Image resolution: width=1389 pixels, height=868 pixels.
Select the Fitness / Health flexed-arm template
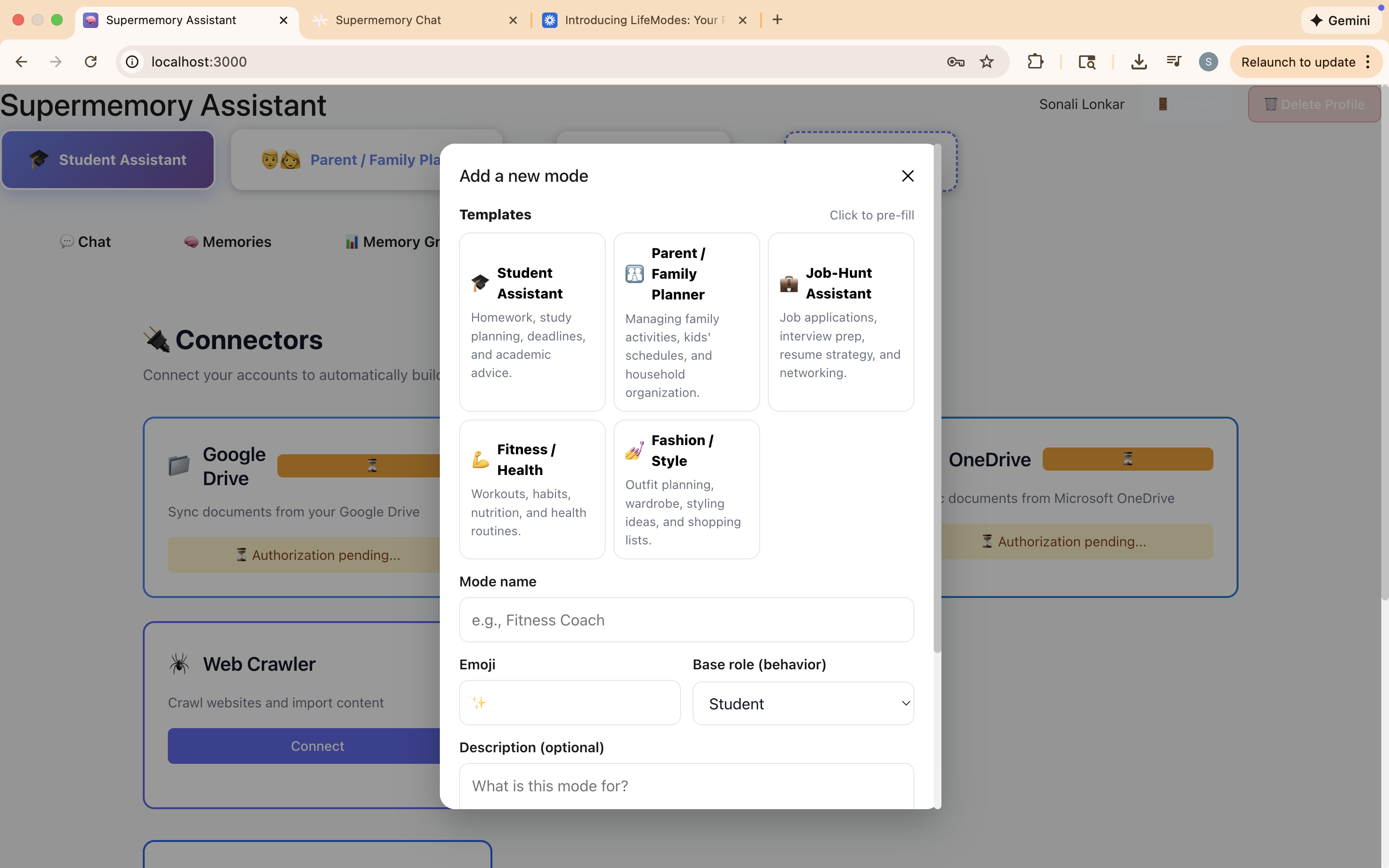[531, 489]
